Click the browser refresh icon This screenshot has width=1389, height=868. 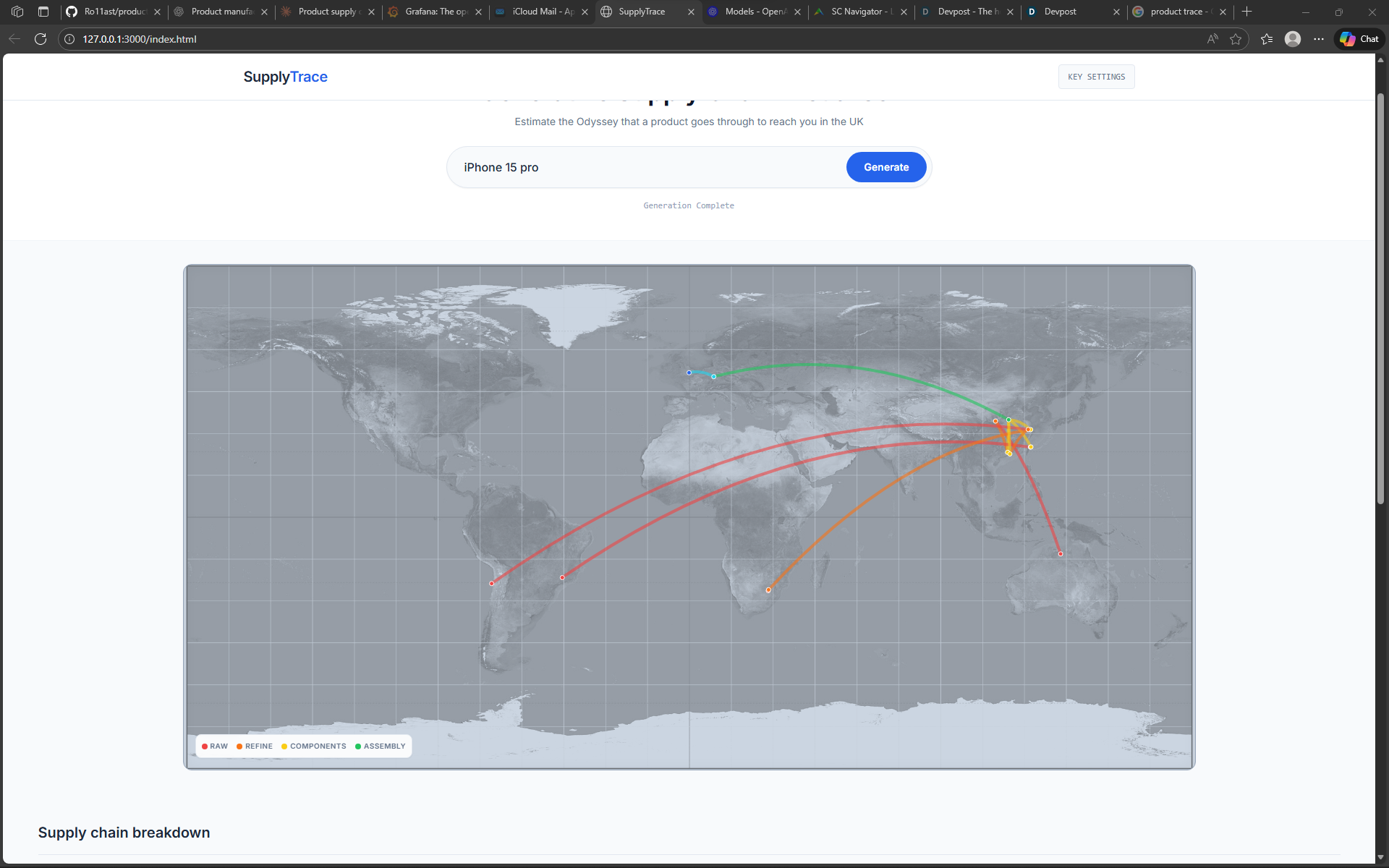pyautogui.click(x=41, y=39)
